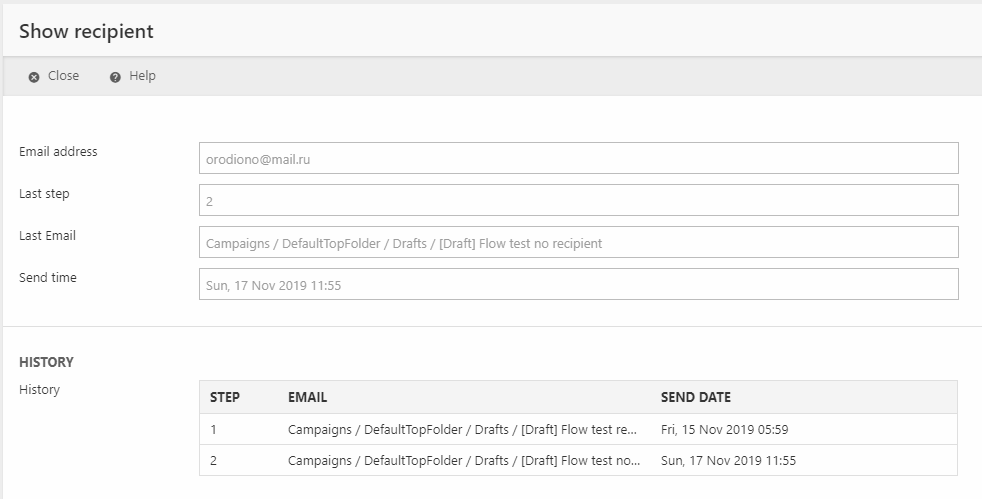Viewport: 982px width, 499px height.
Task: Click the email entry in history row 2
Action: tap(464, 461)
